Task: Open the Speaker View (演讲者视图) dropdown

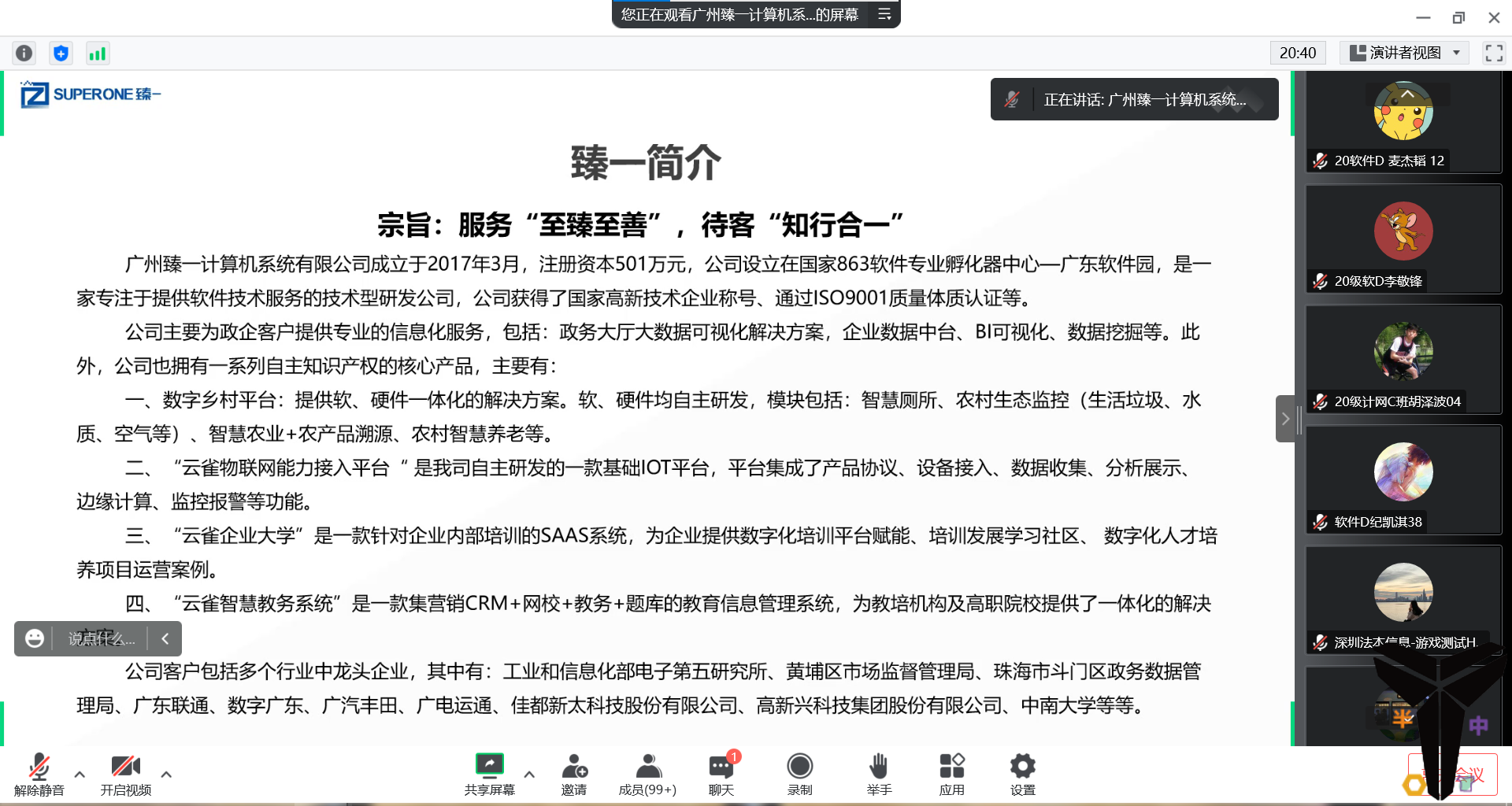Action: [x=1405, y=53]
